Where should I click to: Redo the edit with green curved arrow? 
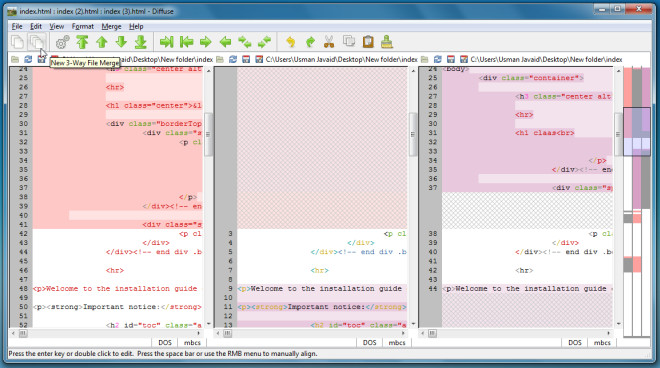coord(310,42)
